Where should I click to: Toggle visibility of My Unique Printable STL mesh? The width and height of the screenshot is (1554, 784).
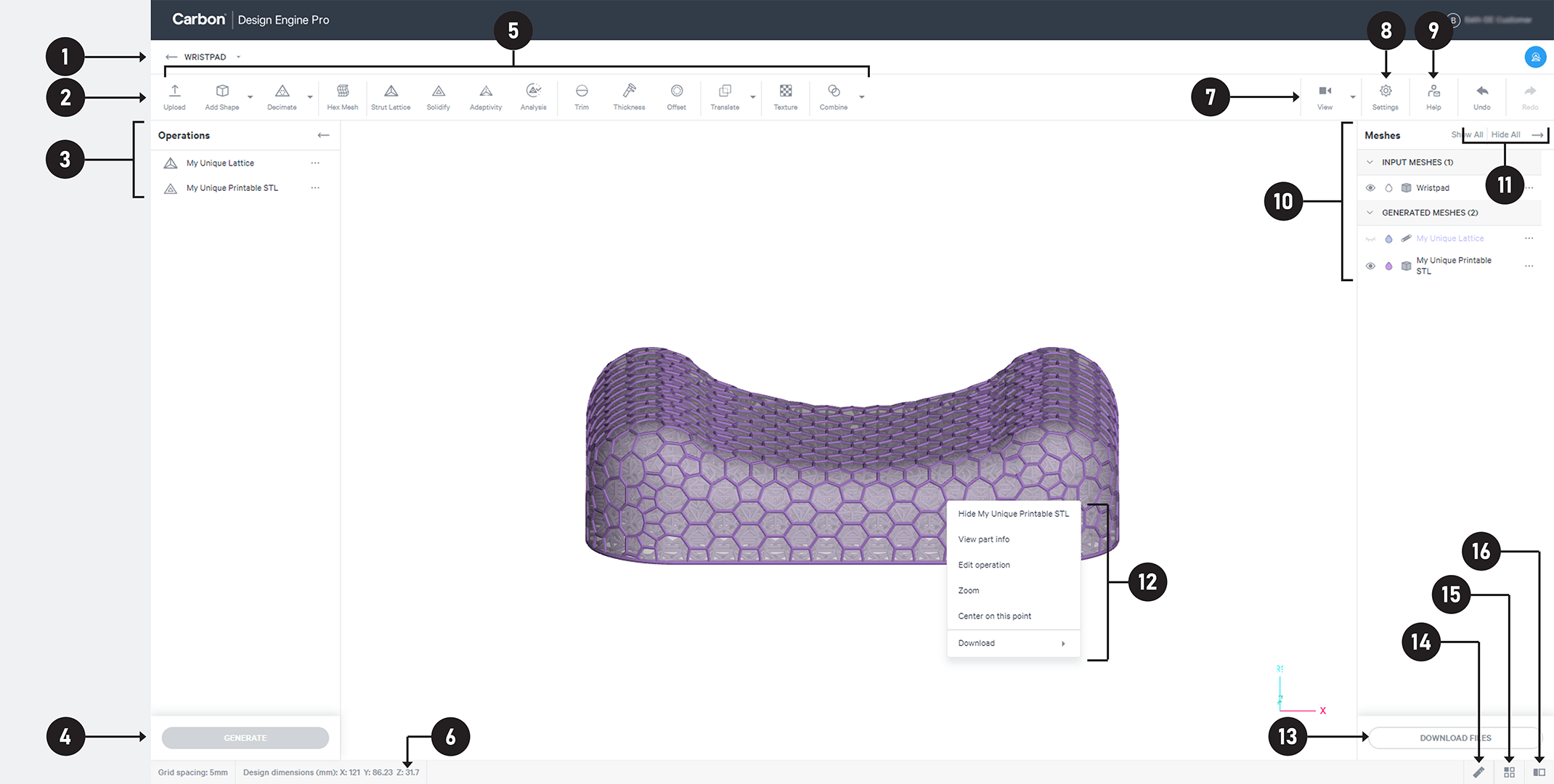(x=1370, y=266)
